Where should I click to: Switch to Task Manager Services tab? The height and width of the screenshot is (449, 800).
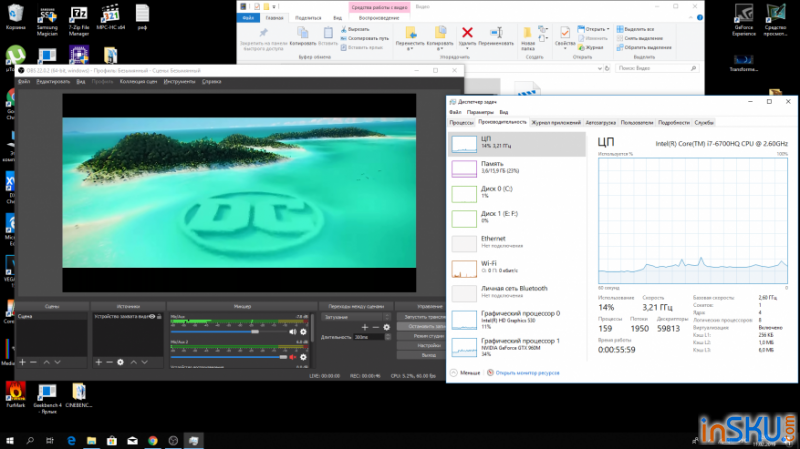704,123
